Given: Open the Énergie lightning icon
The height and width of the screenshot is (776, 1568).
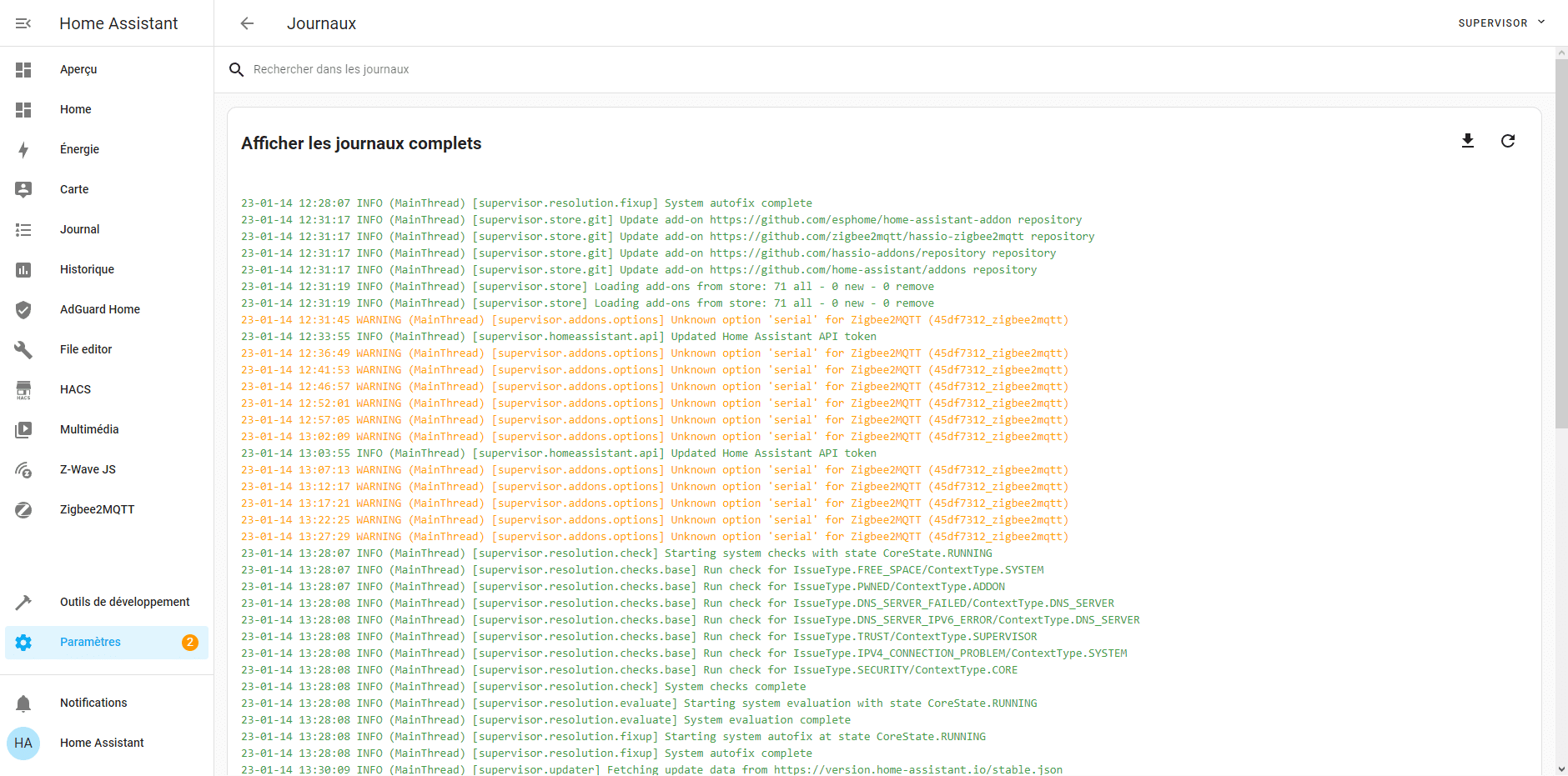Looking at the screenshot, I should point(23,150).
